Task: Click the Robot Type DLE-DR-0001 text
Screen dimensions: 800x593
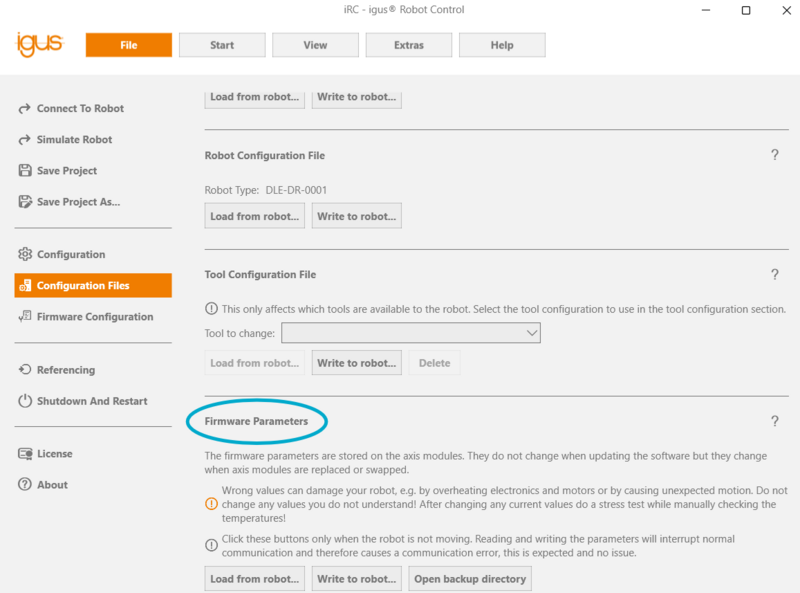Action: [x=266, y=190]
